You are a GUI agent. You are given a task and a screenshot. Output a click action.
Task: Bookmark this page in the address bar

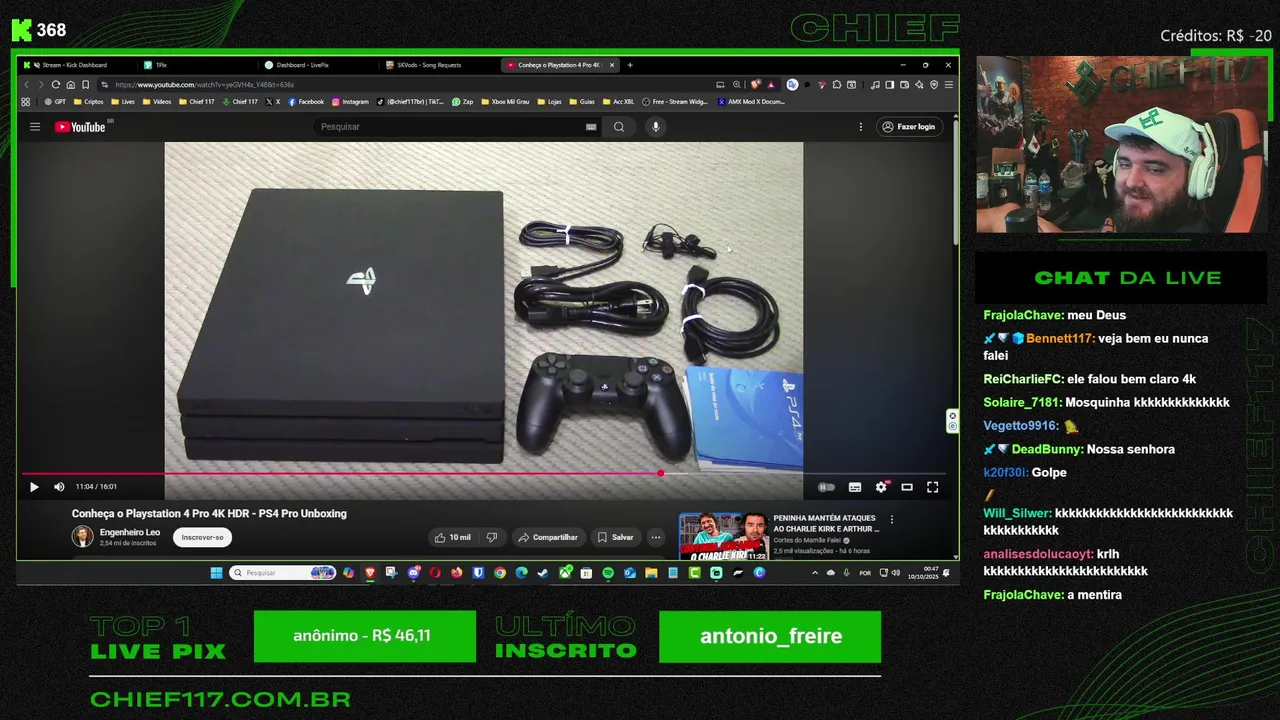[86, 85]
